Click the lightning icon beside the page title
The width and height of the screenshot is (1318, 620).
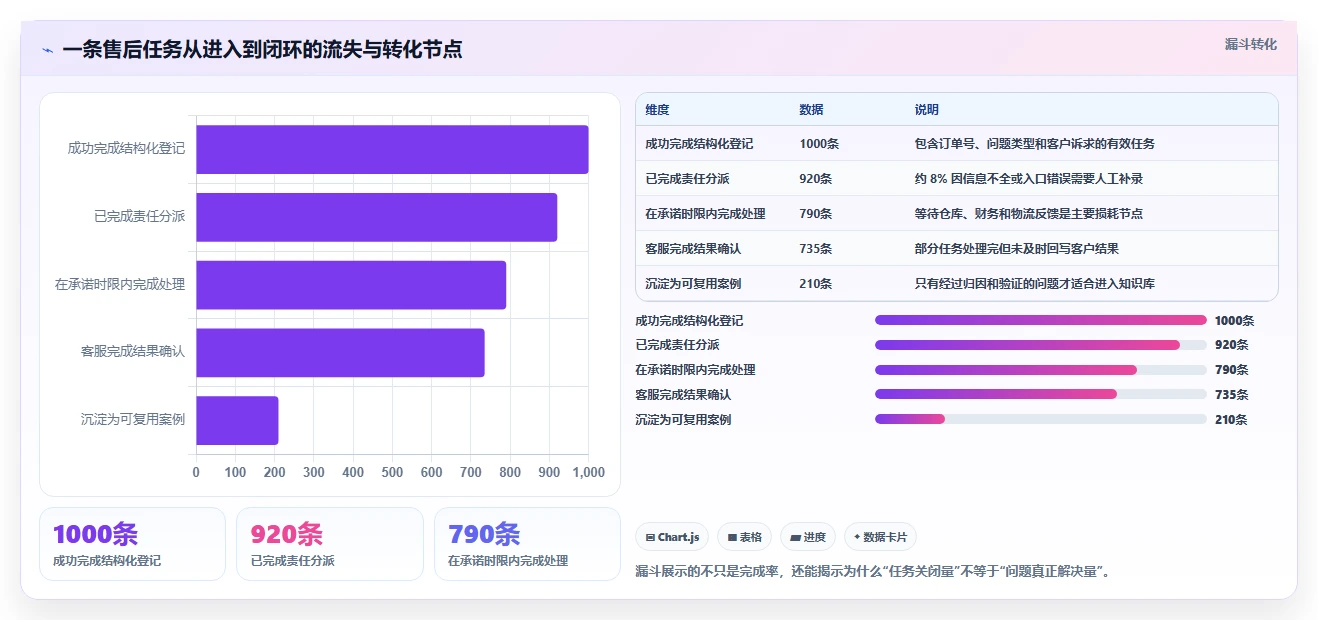[x=47, y=50]
